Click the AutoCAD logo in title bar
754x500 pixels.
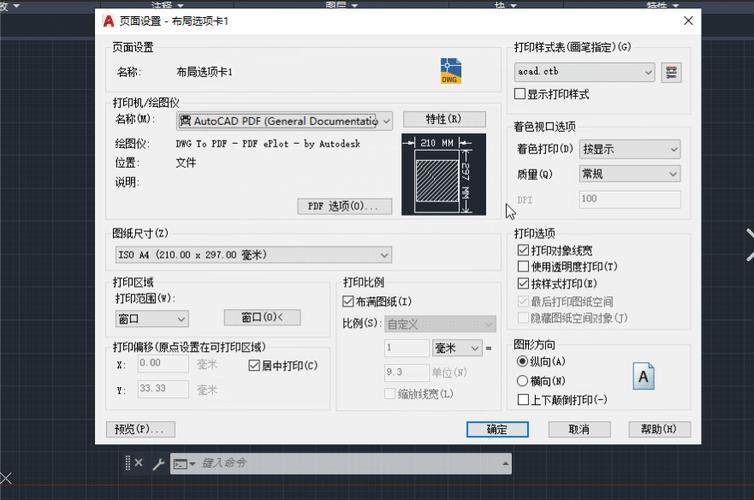[x=109, y=21]
